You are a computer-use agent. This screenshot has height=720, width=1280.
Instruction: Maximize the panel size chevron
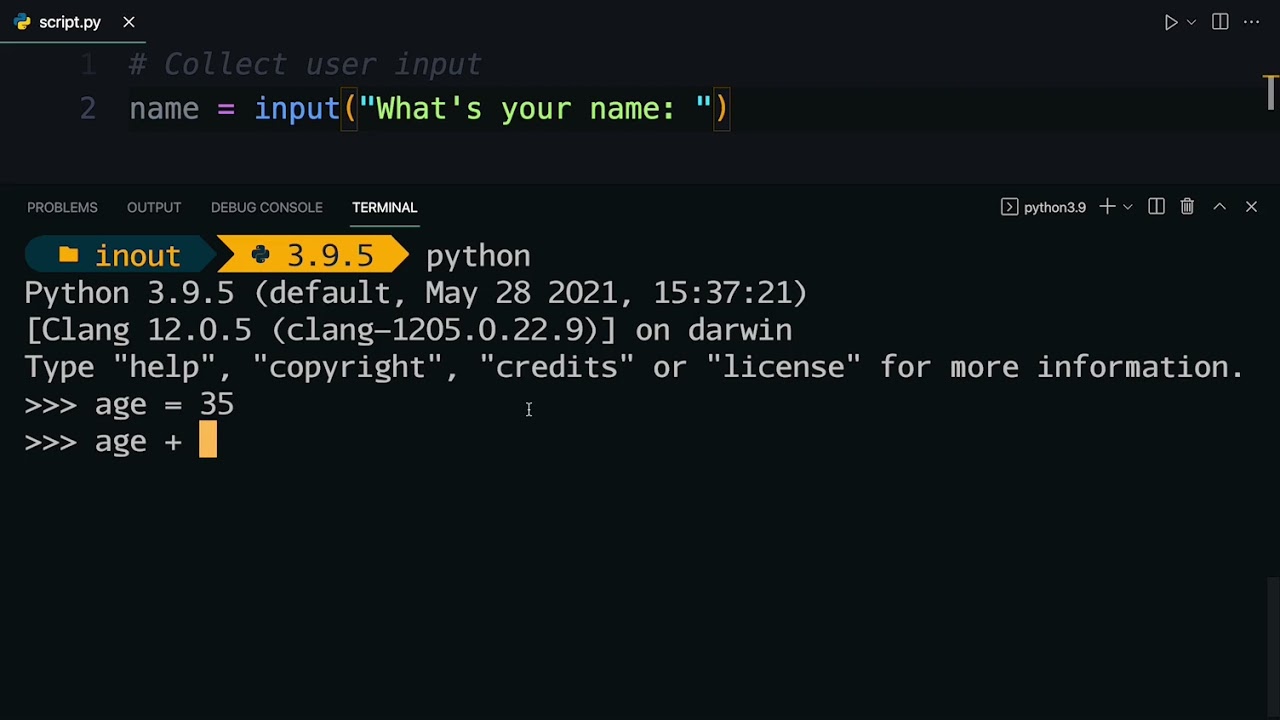(x=1220, y=207)
